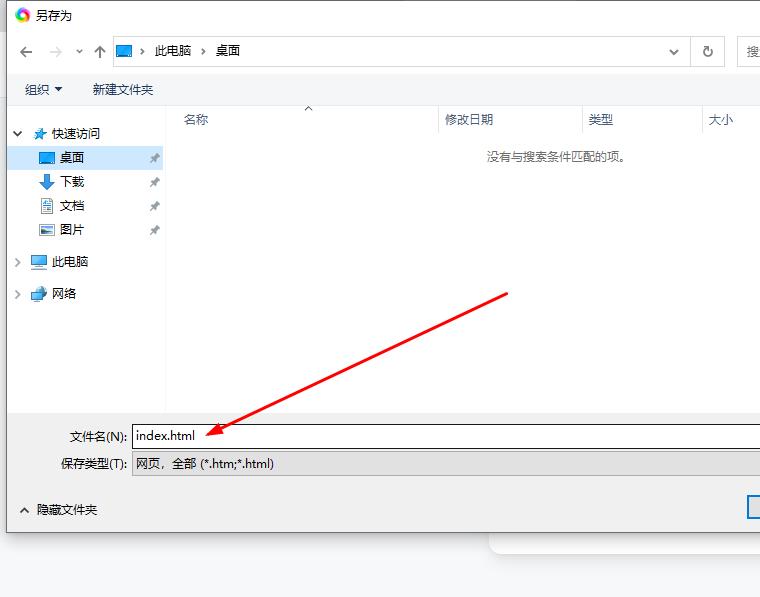Click the pin icon beside 桌面
This screenshot has height=597, width=760.
click(155, 158)
